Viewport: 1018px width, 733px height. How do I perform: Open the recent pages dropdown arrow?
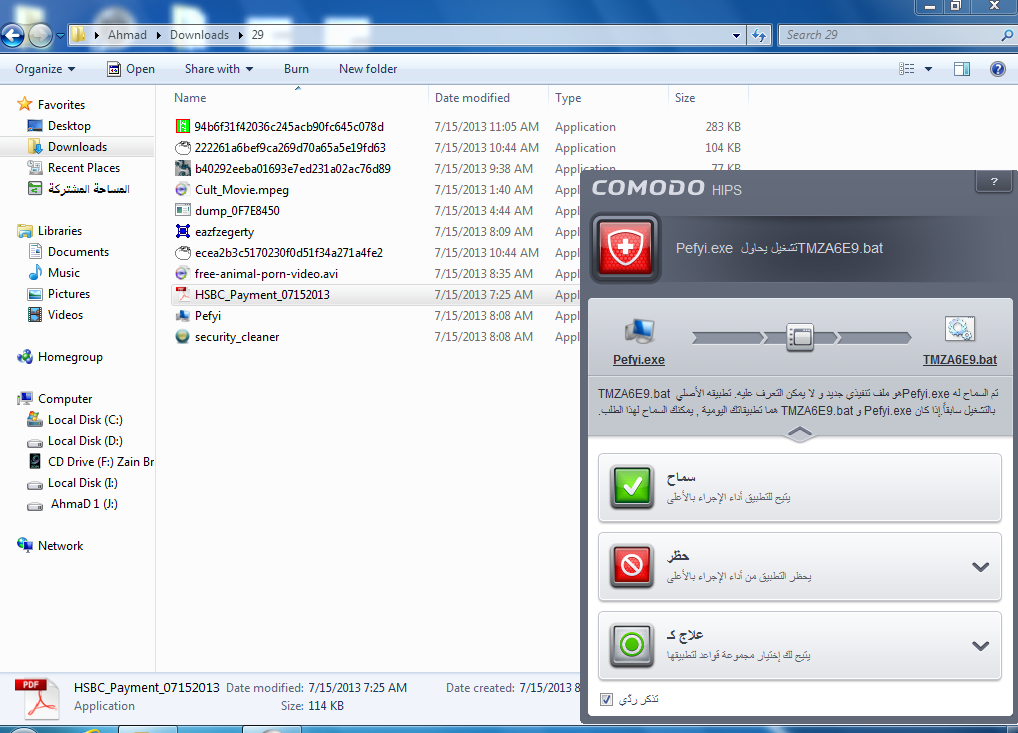point(60,35)
